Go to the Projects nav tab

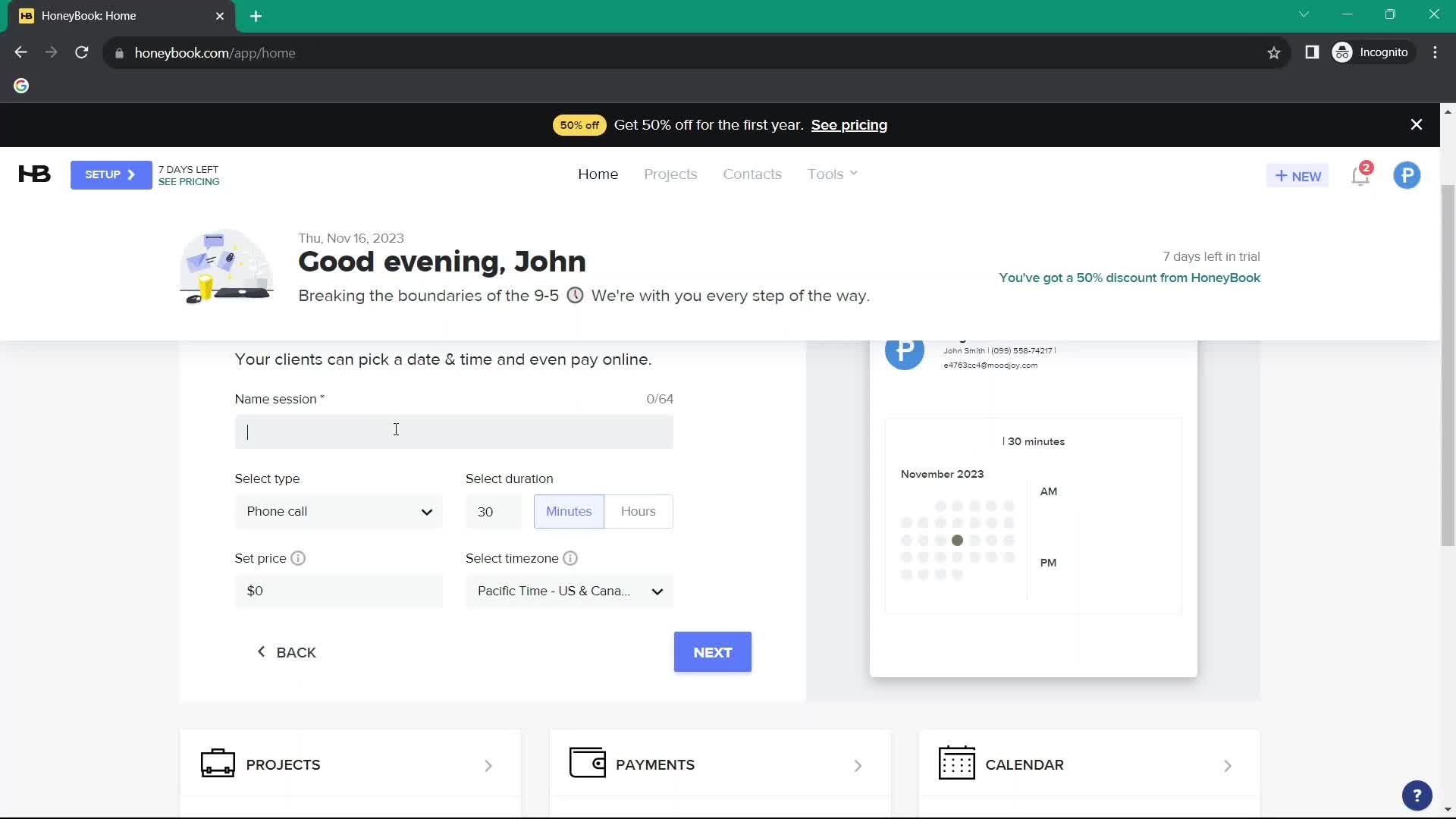(x=670, y=174)
